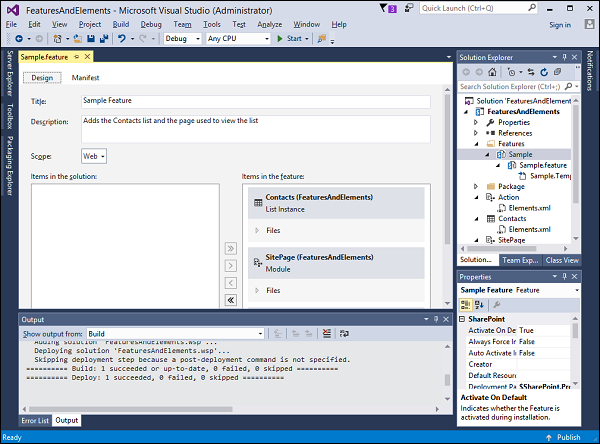Open the Scope dropdown set to Web

(94, 156)
